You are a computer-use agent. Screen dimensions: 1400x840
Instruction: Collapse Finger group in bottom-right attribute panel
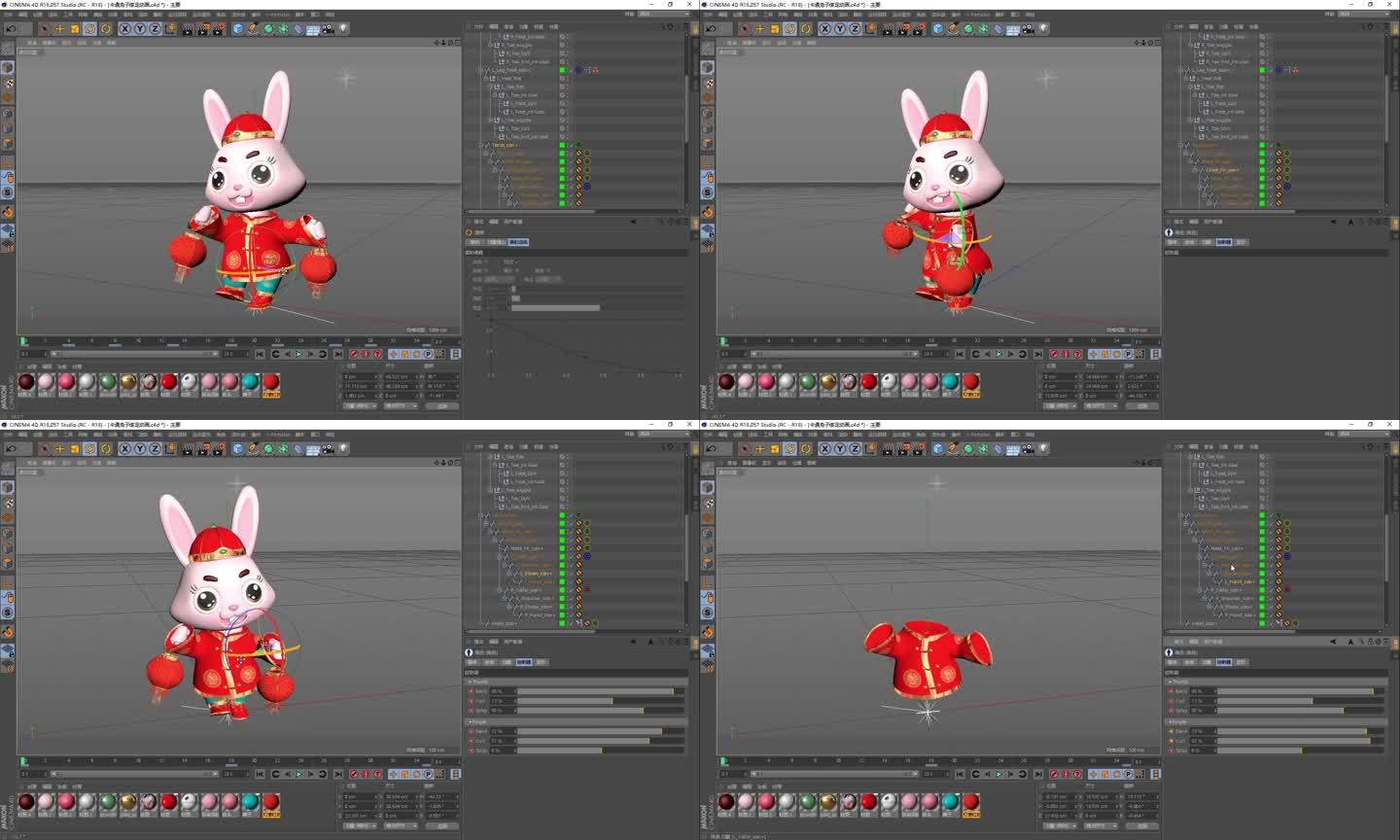(x=1171, y=721)
